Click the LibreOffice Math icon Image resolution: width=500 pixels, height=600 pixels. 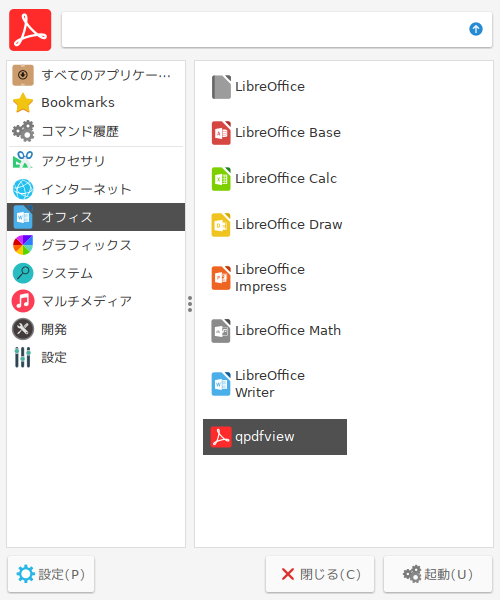pos(221,331)
